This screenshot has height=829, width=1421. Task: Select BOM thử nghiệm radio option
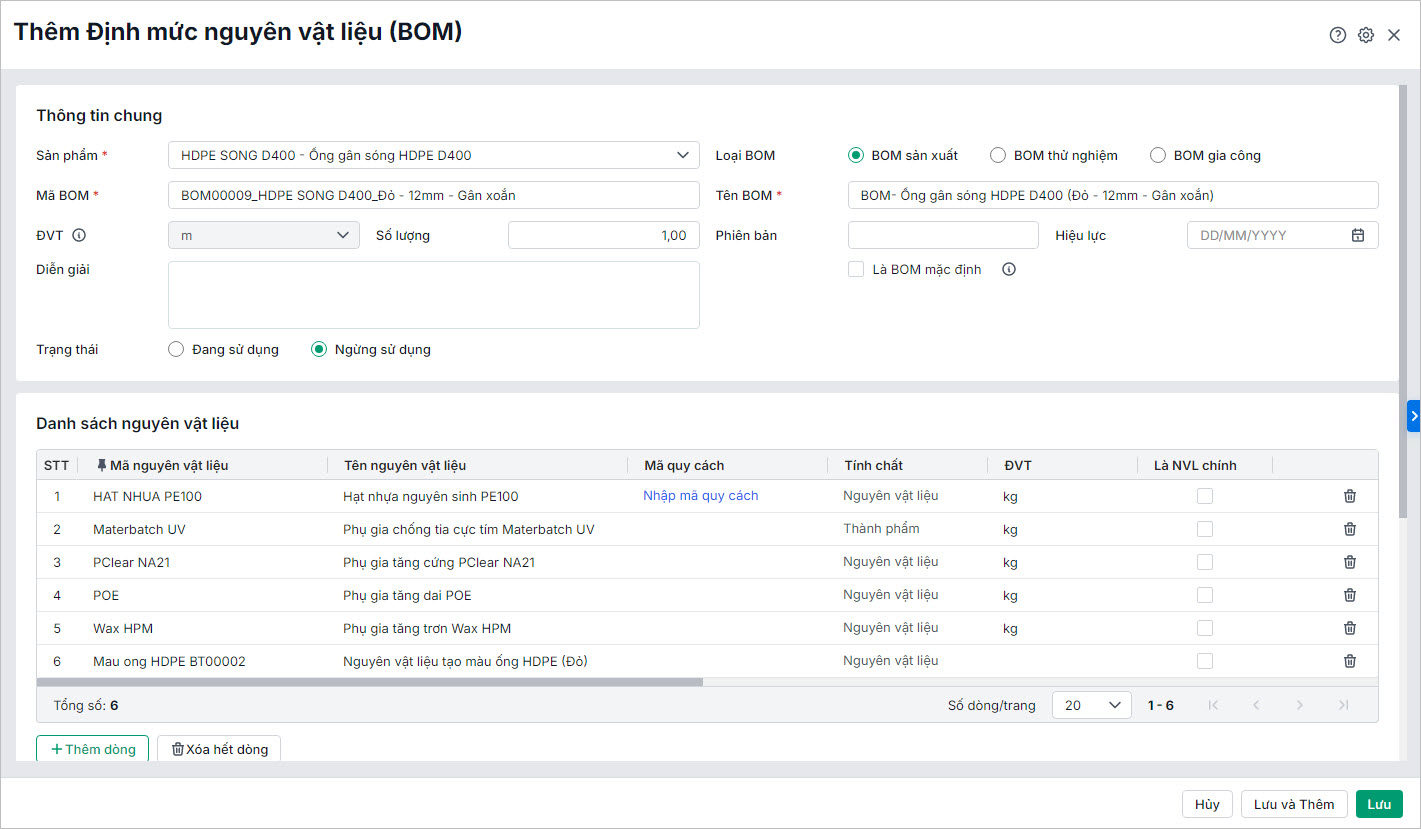click(997, 155)
